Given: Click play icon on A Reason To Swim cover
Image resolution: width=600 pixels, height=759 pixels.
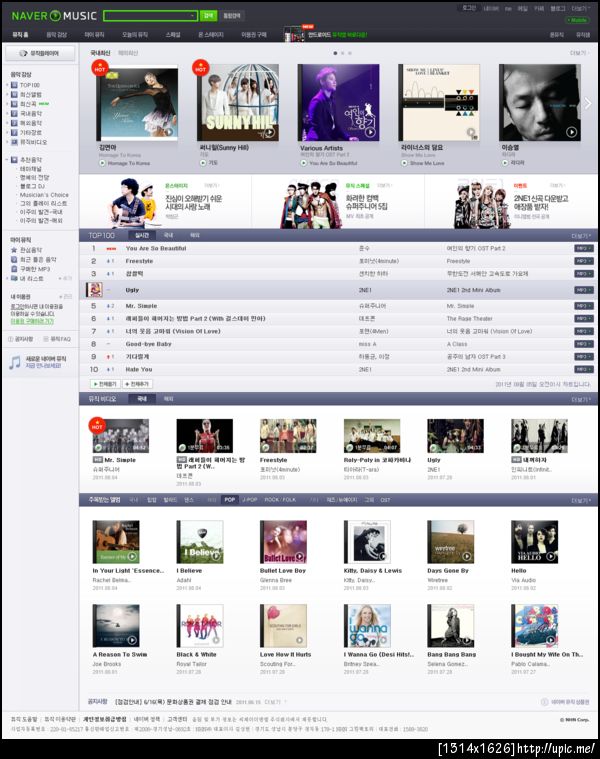Looking at the screenshot, I should click(132, 640).
